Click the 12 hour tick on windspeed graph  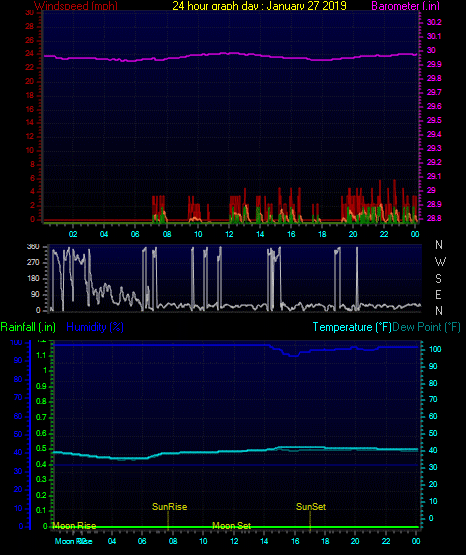pos(229,234)
